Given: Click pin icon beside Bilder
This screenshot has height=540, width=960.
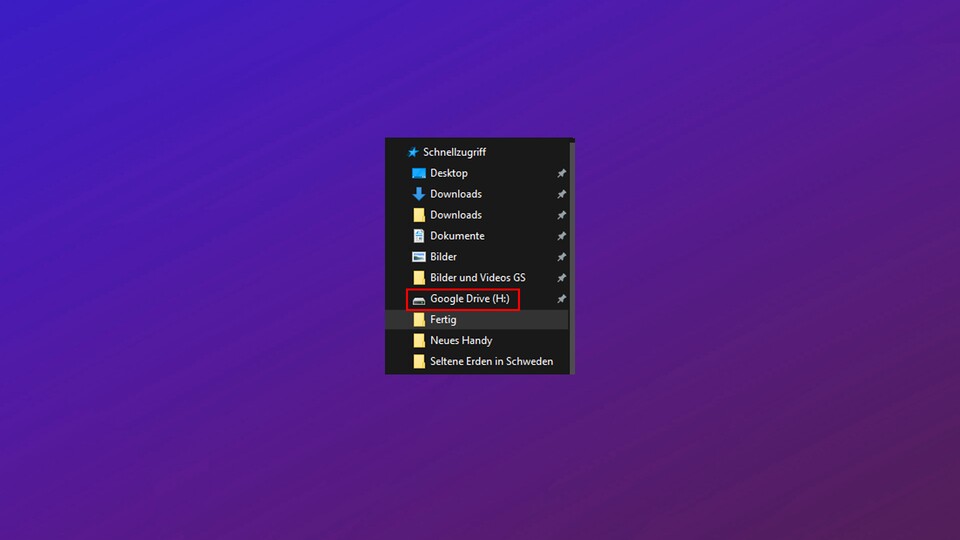Looking at the screenshot, I should 561,257.
